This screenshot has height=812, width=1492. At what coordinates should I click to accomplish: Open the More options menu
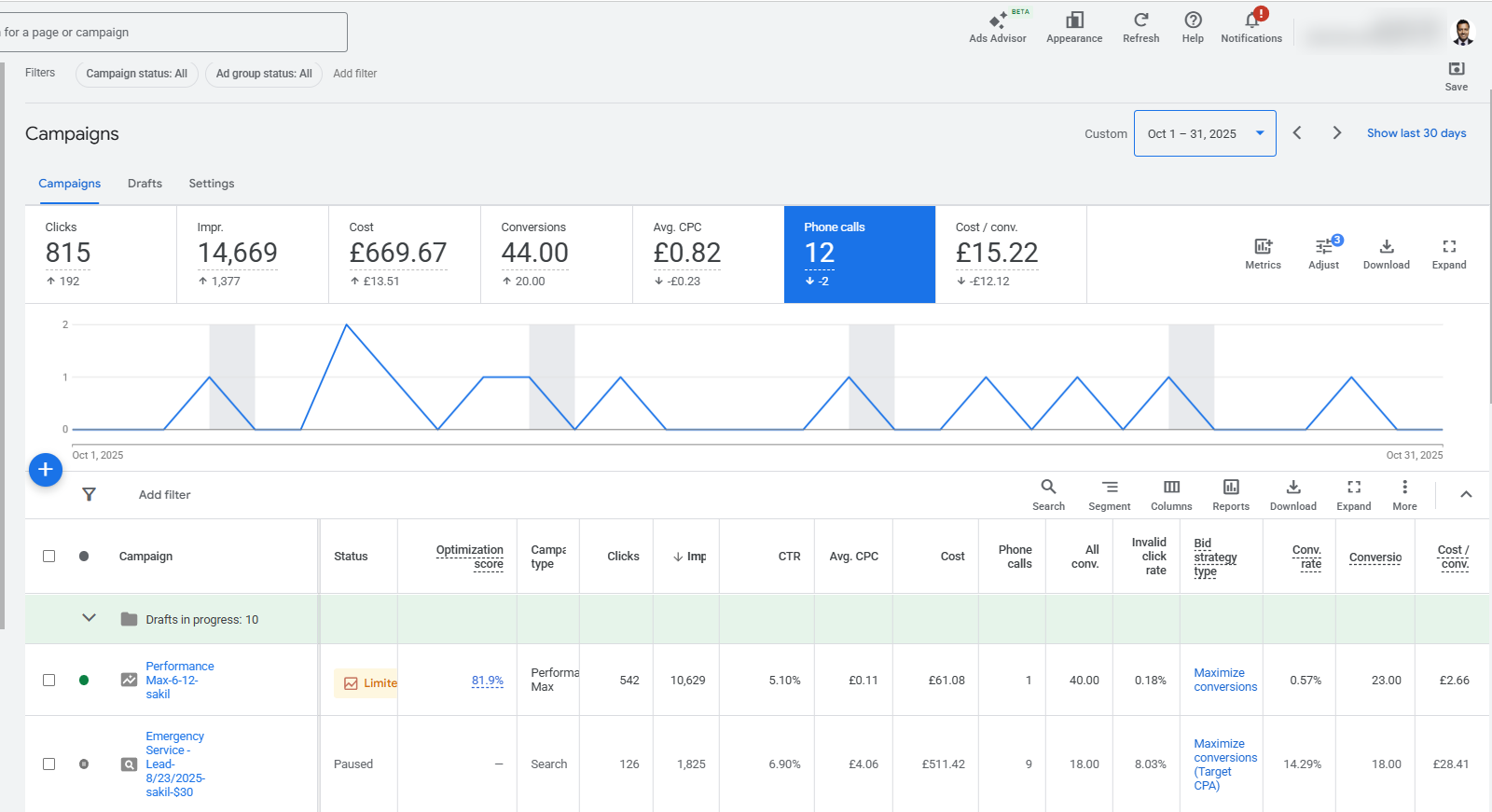[1404, 494]
